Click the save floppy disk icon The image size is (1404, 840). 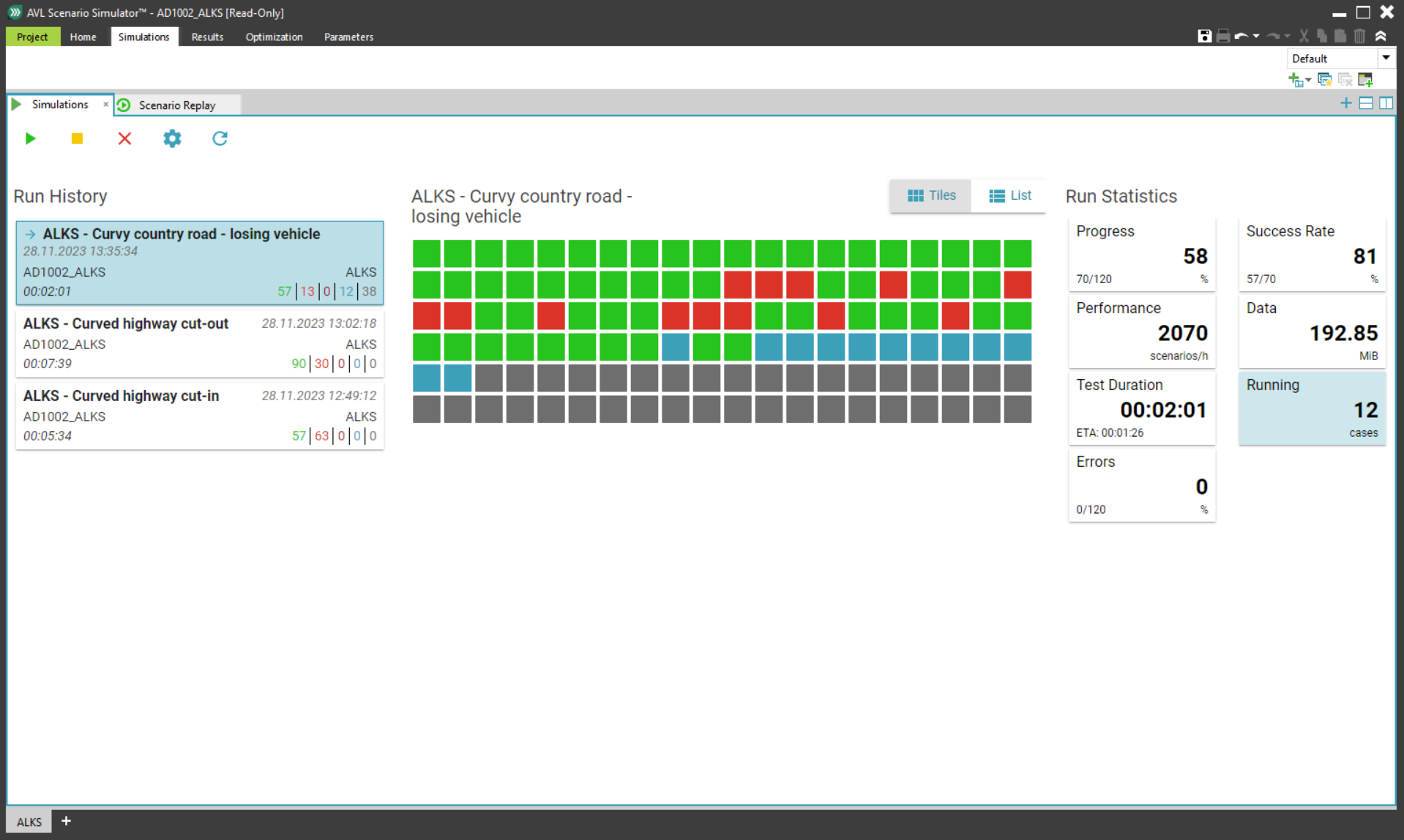(x=1204, y=36)
